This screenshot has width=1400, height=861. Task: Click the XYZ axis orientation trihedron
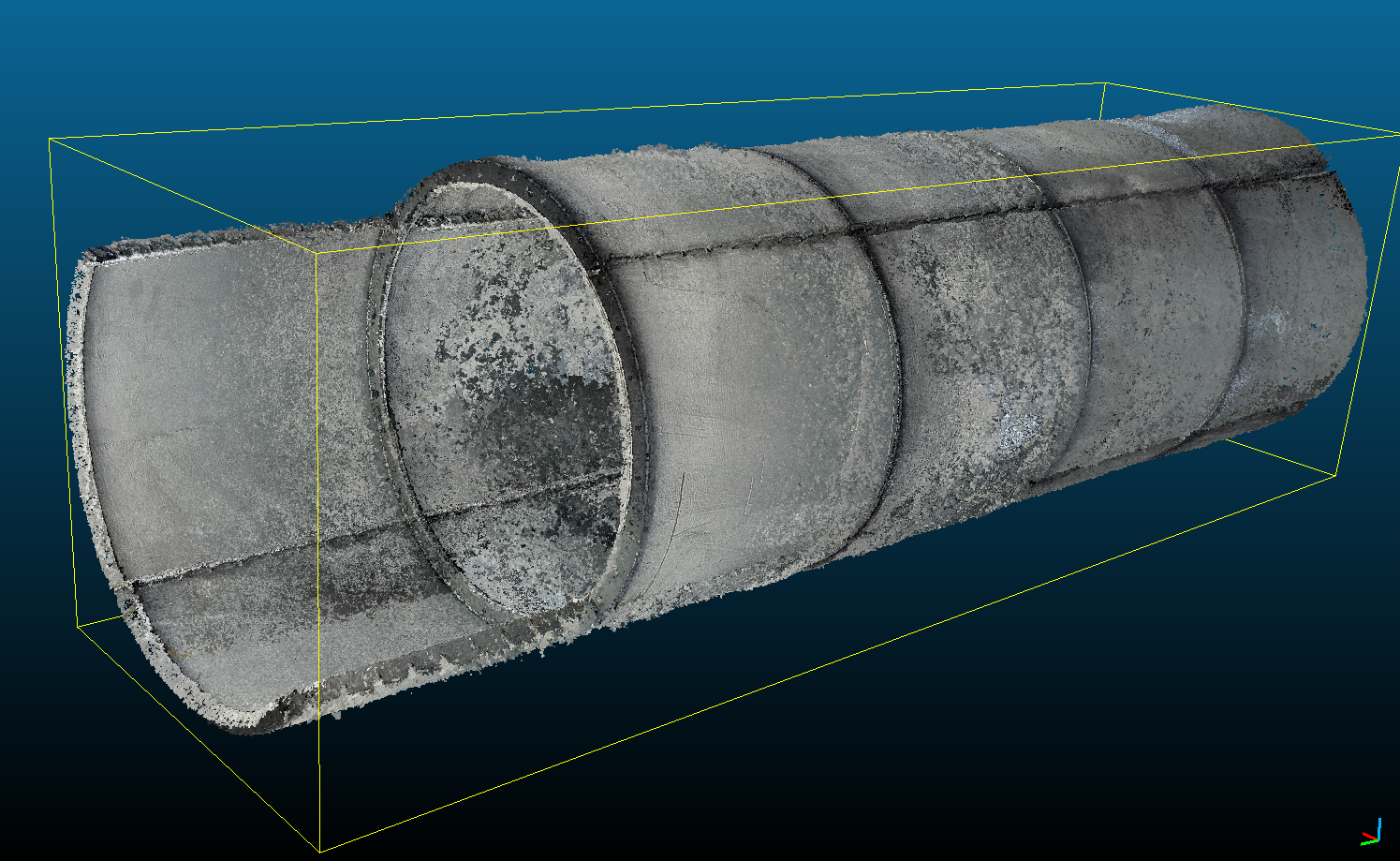point(1373,831)
